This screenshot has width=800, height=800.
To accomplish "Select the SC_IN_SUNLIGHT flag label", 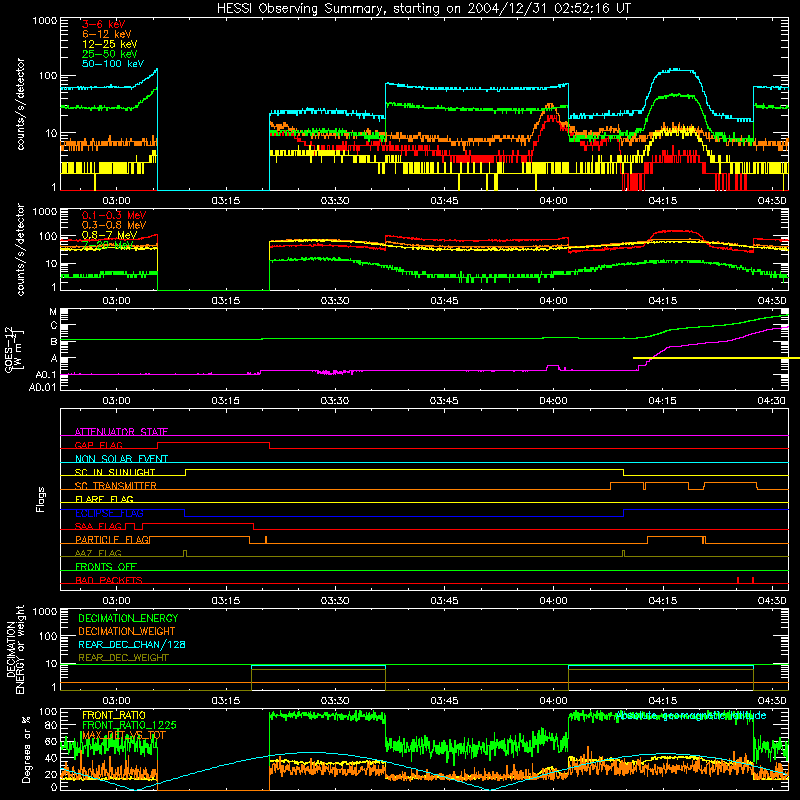I will 115,472.
